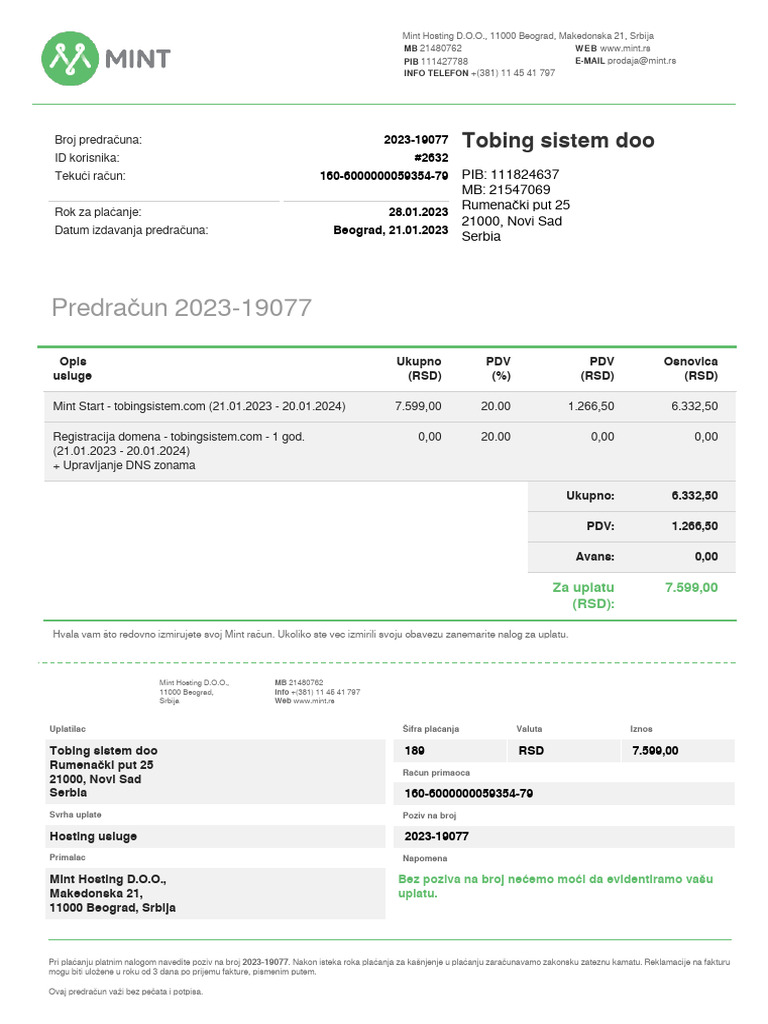Select the Avans: value 0,00
Image resolution: width=768 pixels, height=1024 pixels.
(706, 556)
